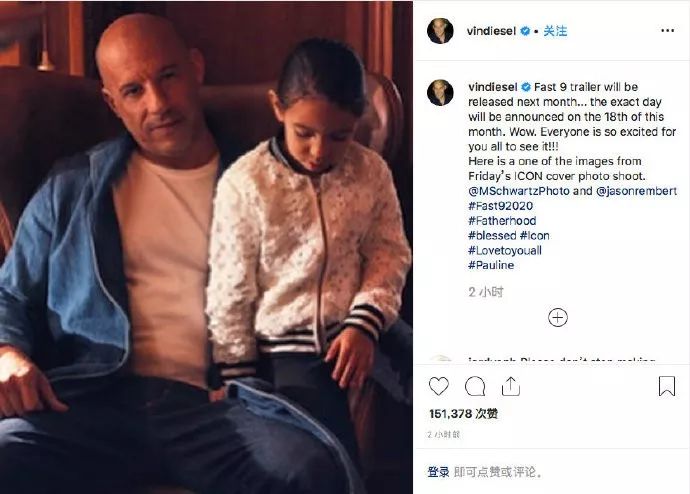Click the 登录 login link
The width and height of the screenshot is (690, 494).
(x=438, y=472)
